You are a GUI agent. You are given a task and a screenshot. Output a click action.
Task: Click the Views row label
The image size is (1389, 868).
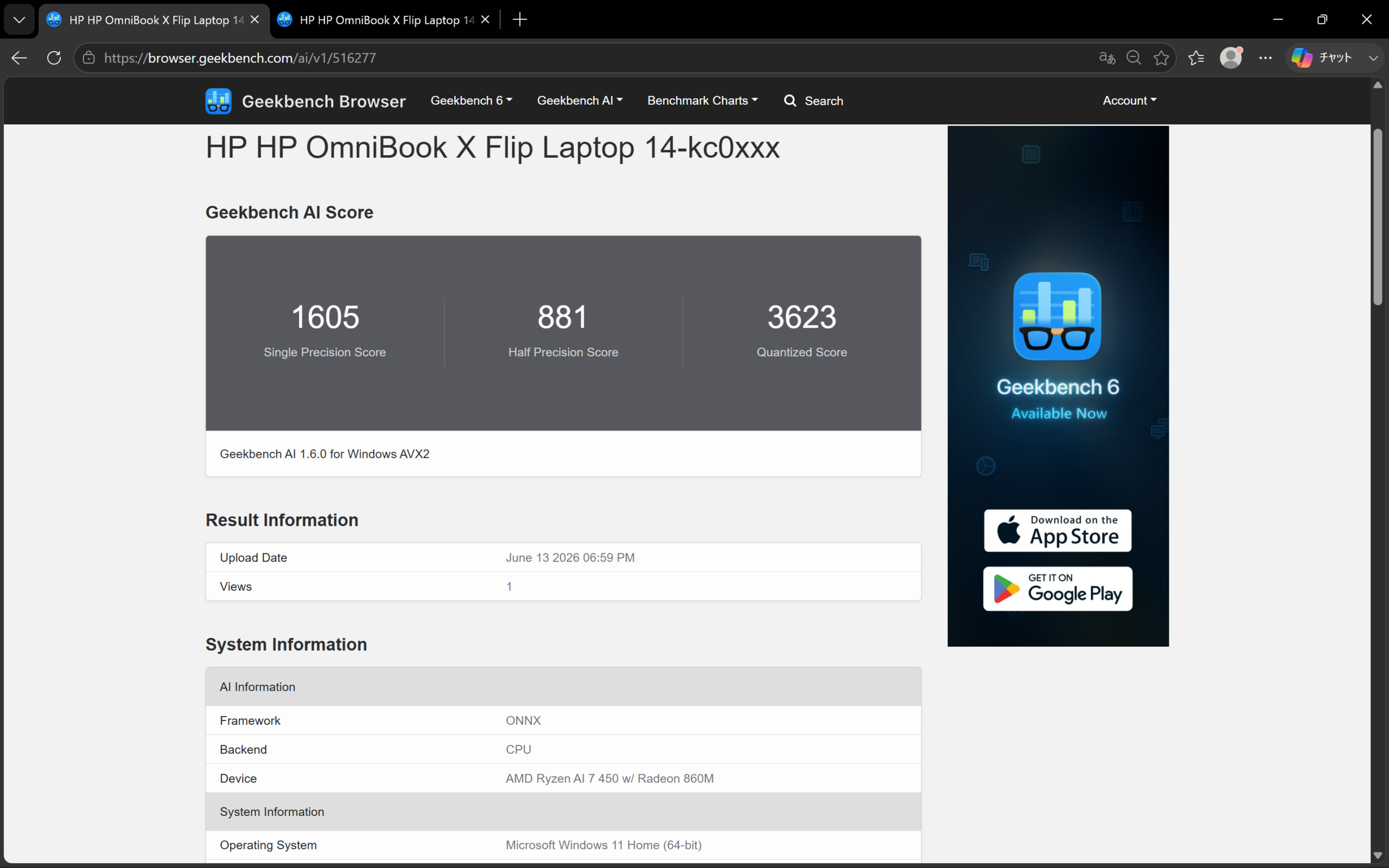click(x=235, y=586)
